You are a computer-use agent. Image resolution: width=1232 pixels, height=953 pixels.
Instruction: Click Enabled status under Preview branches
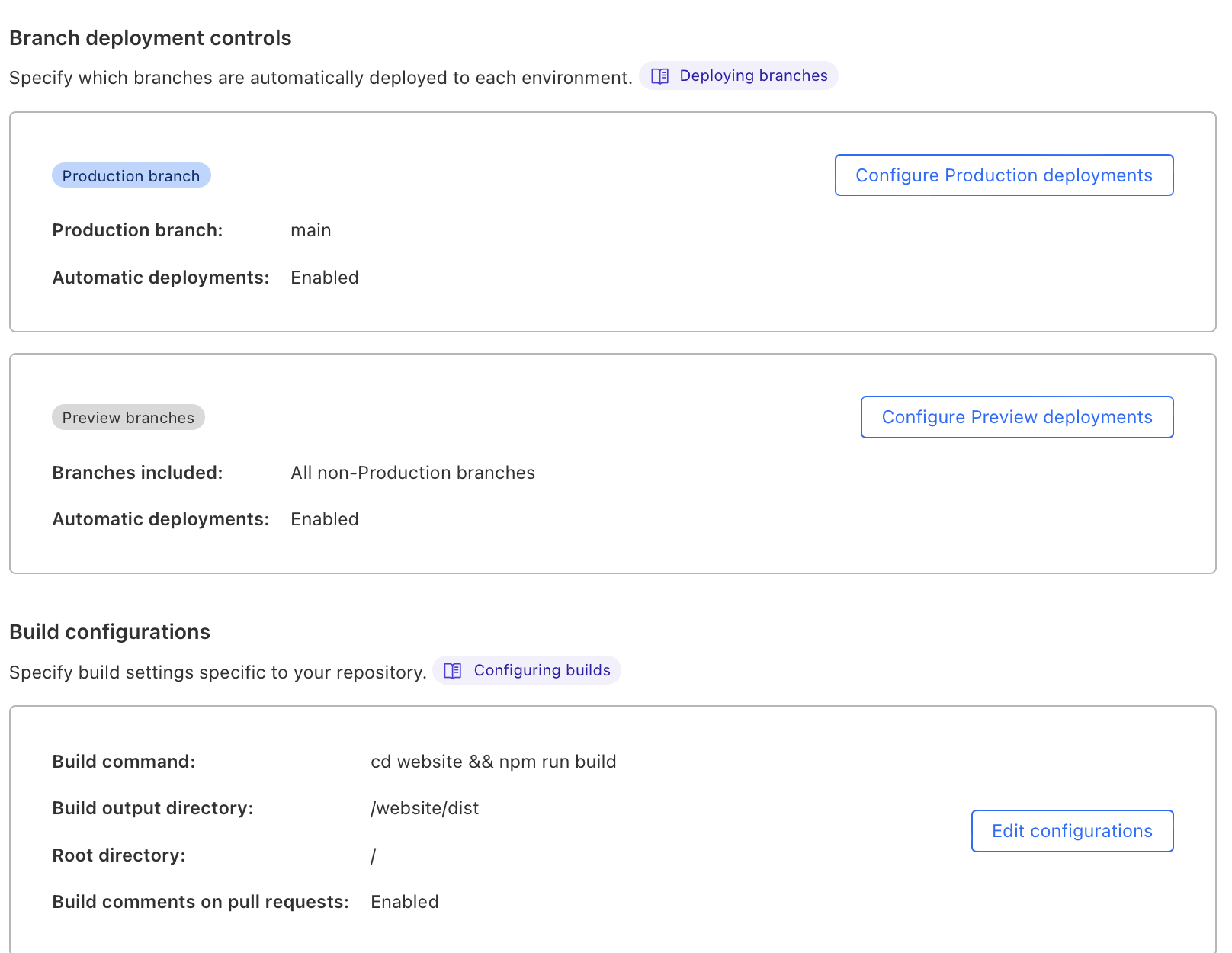coord(324,519)
